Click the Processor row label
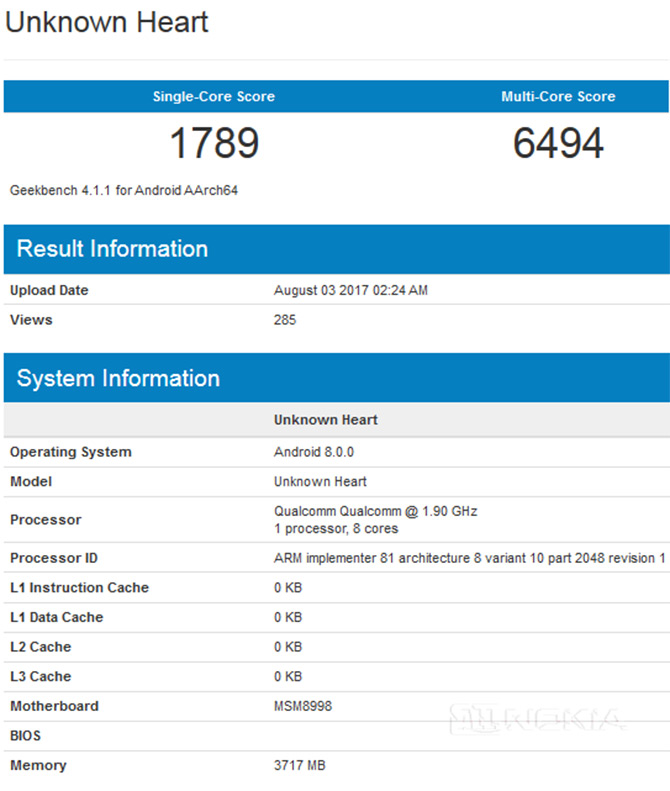The height and width of the screenshot is (791, 670). coord(45,520)
